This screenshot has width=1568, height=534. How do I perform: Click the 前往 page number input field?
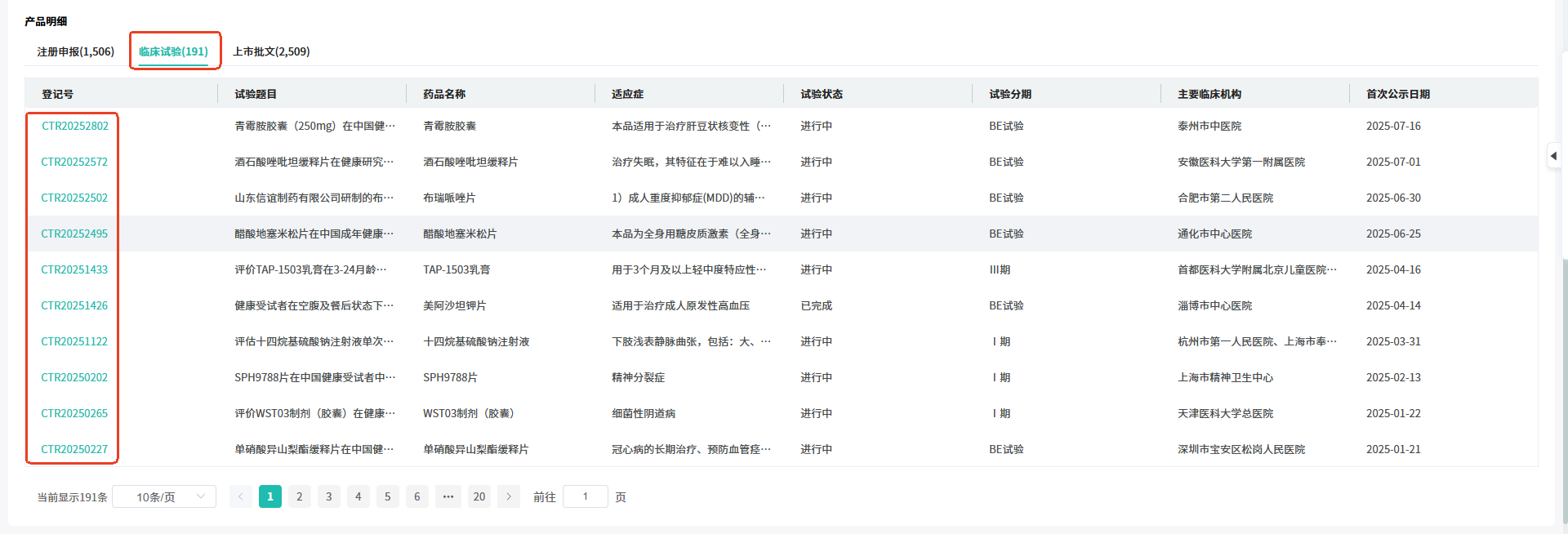coord(586,496)
